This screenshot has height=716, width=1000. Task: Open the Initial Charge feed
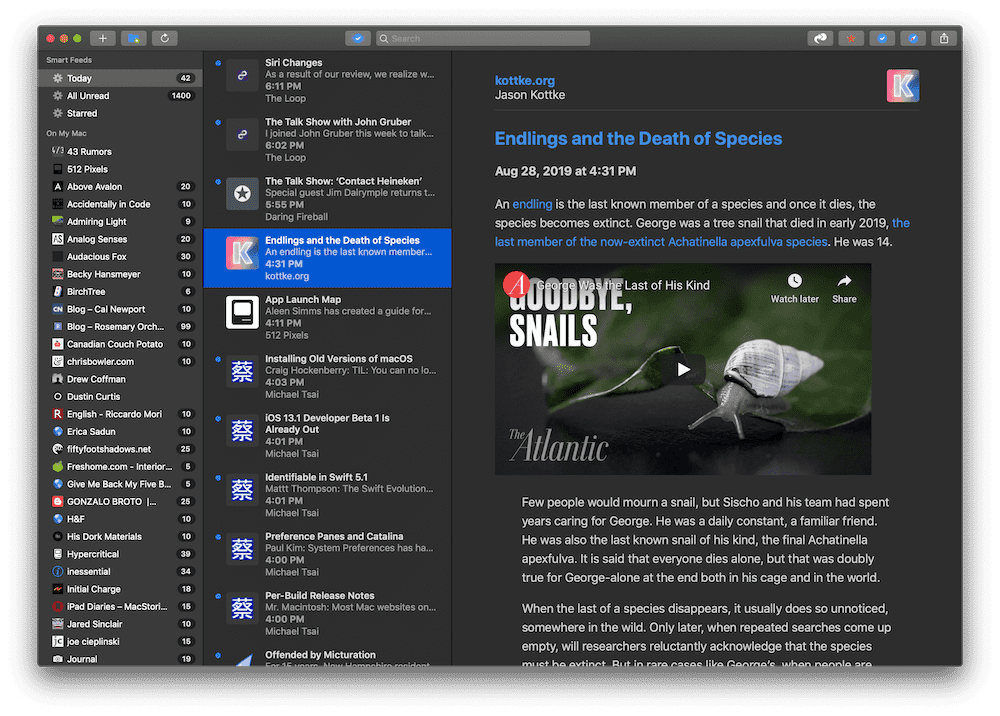(120, 589)
